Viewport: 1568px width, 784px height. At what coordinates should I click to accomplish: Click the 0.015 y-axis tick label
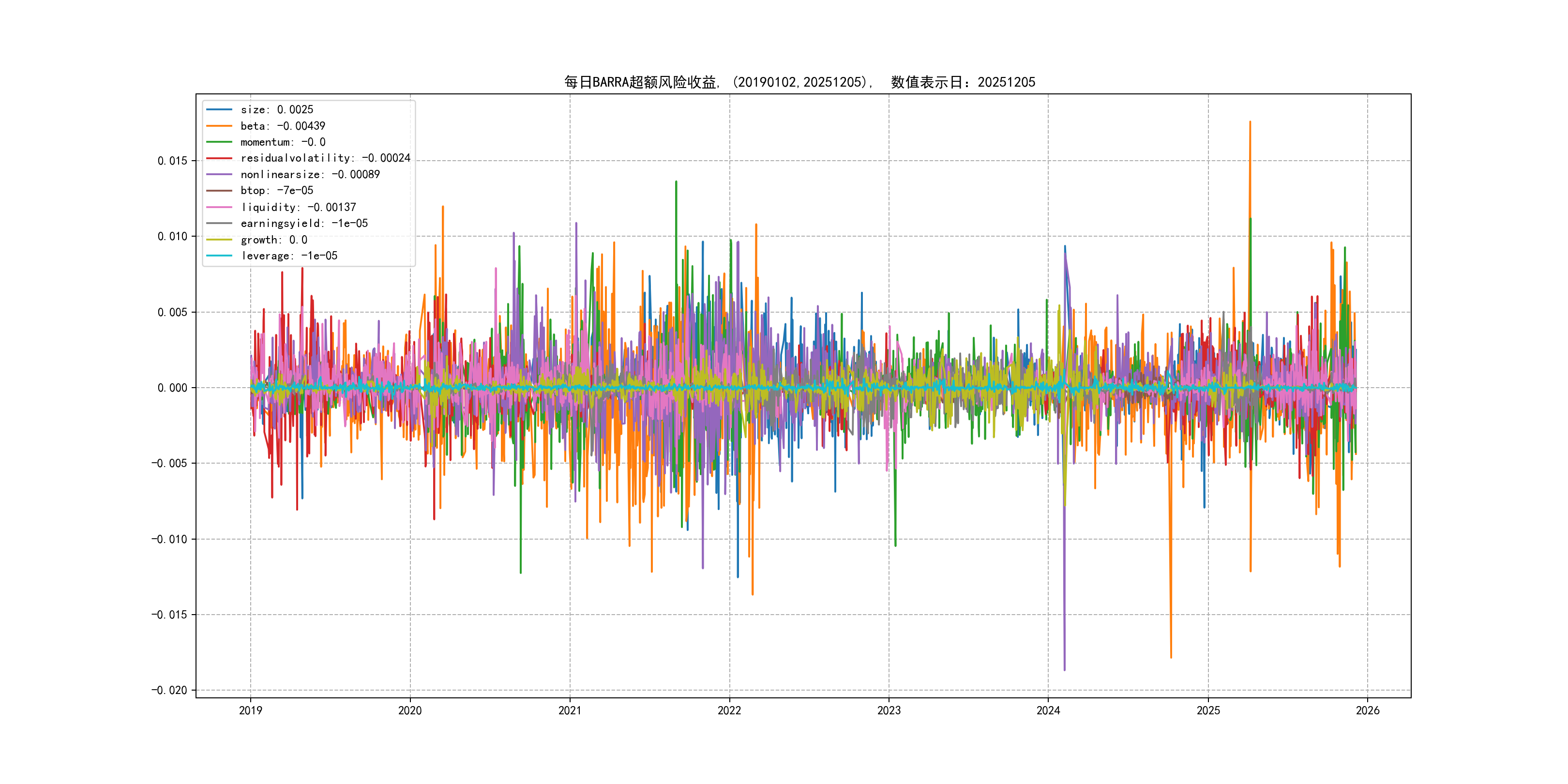pyautogui.click(x=172, y=161)
